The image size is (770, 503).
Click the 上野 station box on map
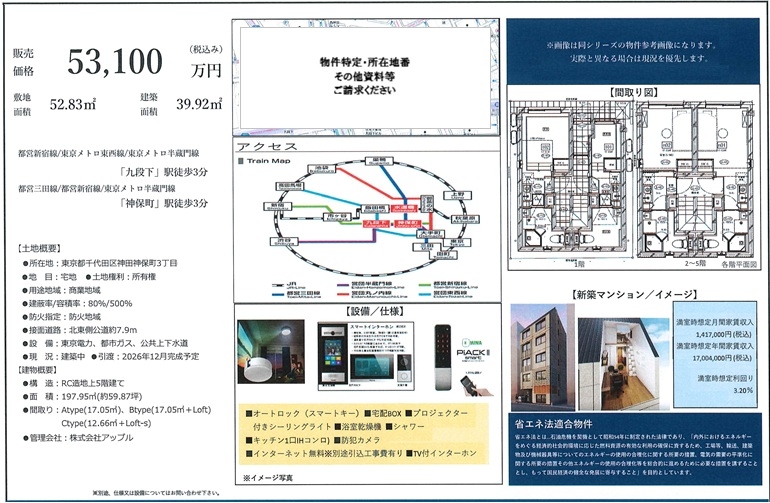(457, 195)
